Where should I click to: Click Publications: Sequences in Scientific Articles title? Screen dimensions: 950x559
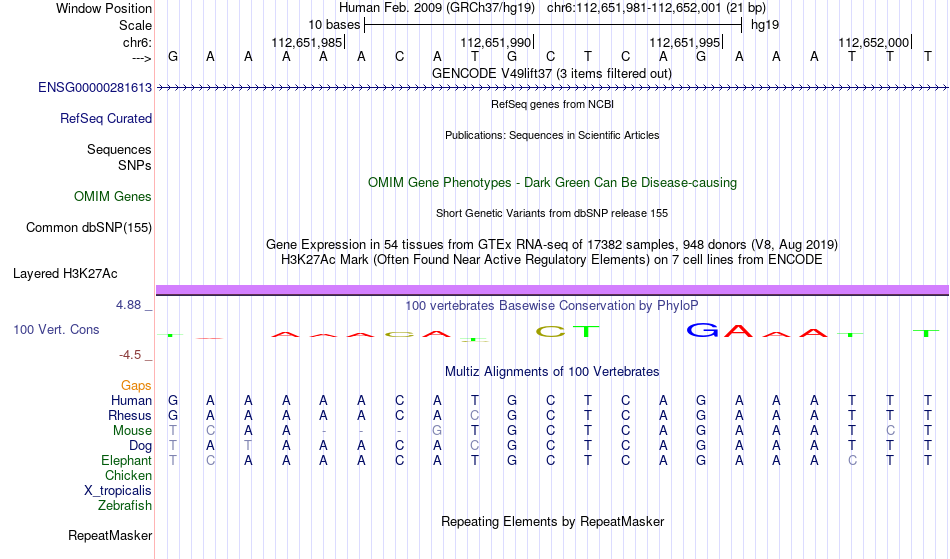click(x=552, y=135)
